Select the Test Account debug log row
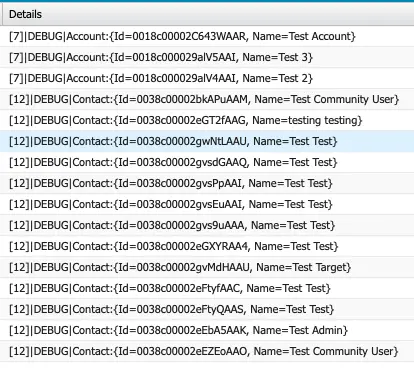 207,36
